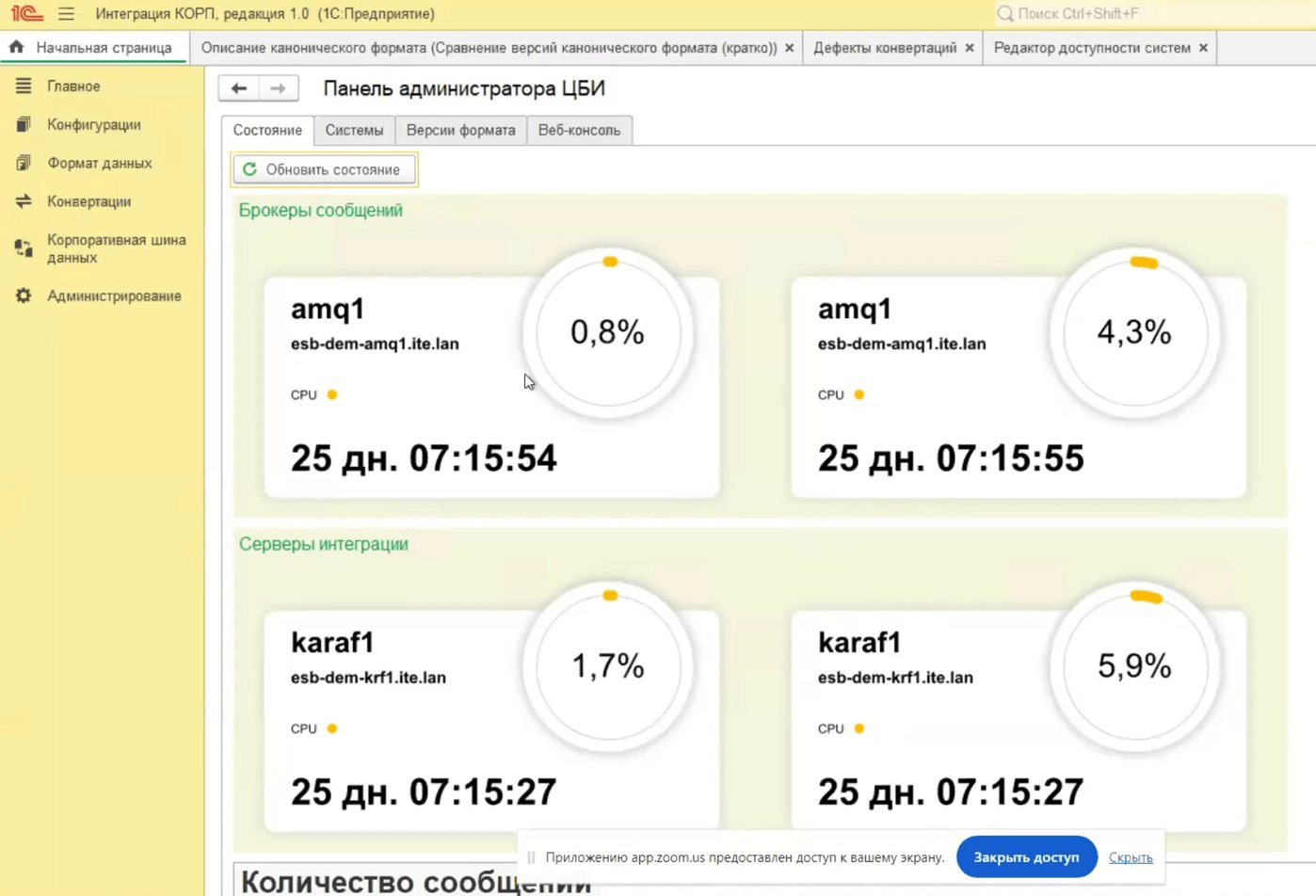1316x896 pixels.
Task: Click the 0,8% CPU gauge for amq1
Action: (608, 331)
